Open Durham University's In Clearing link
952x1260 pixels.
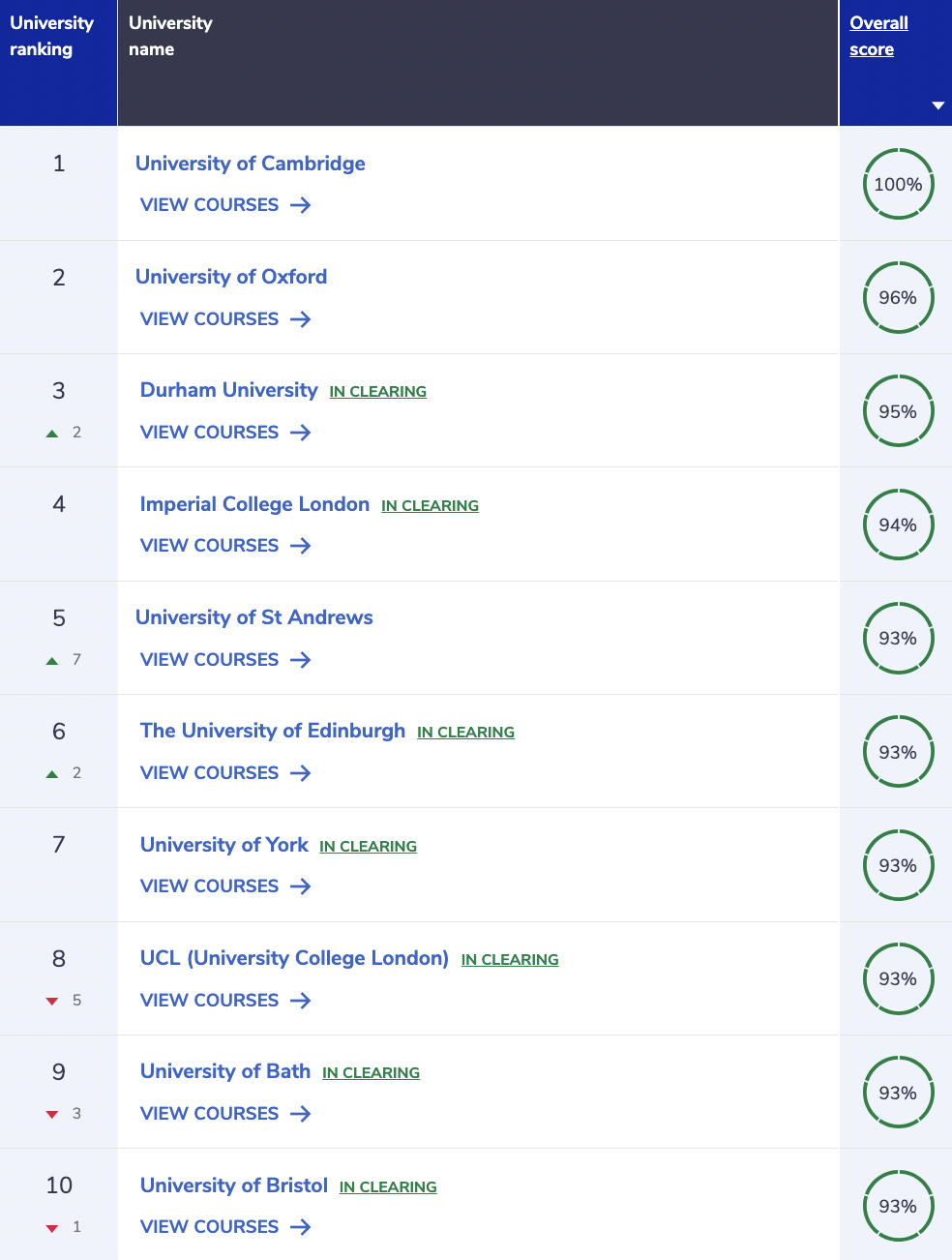click(377, 392)
